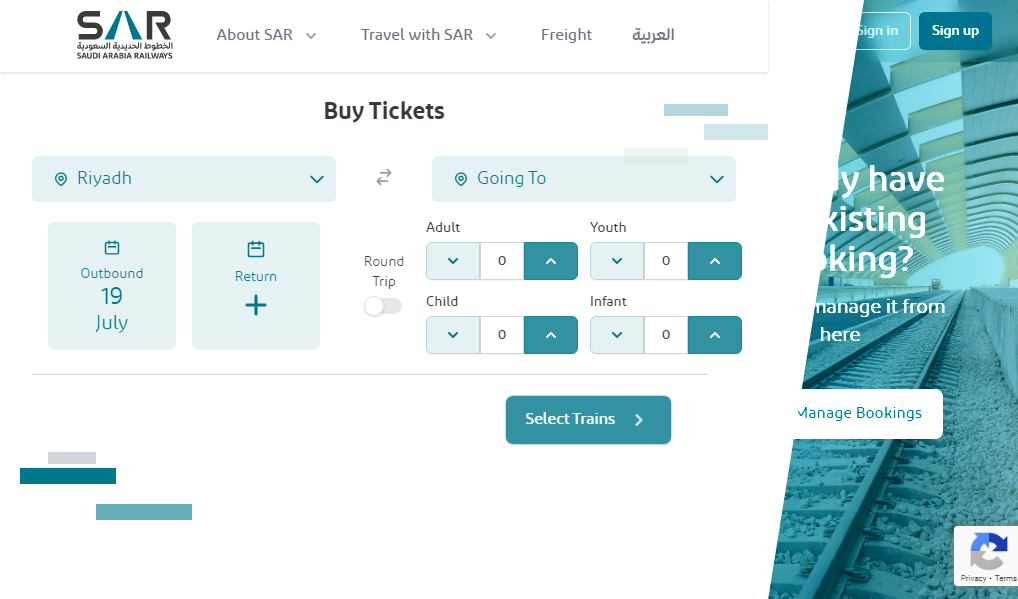Click the SAR Saudi Arabia Railways logo
This screenshot has width=1018, height=599.
125,35
